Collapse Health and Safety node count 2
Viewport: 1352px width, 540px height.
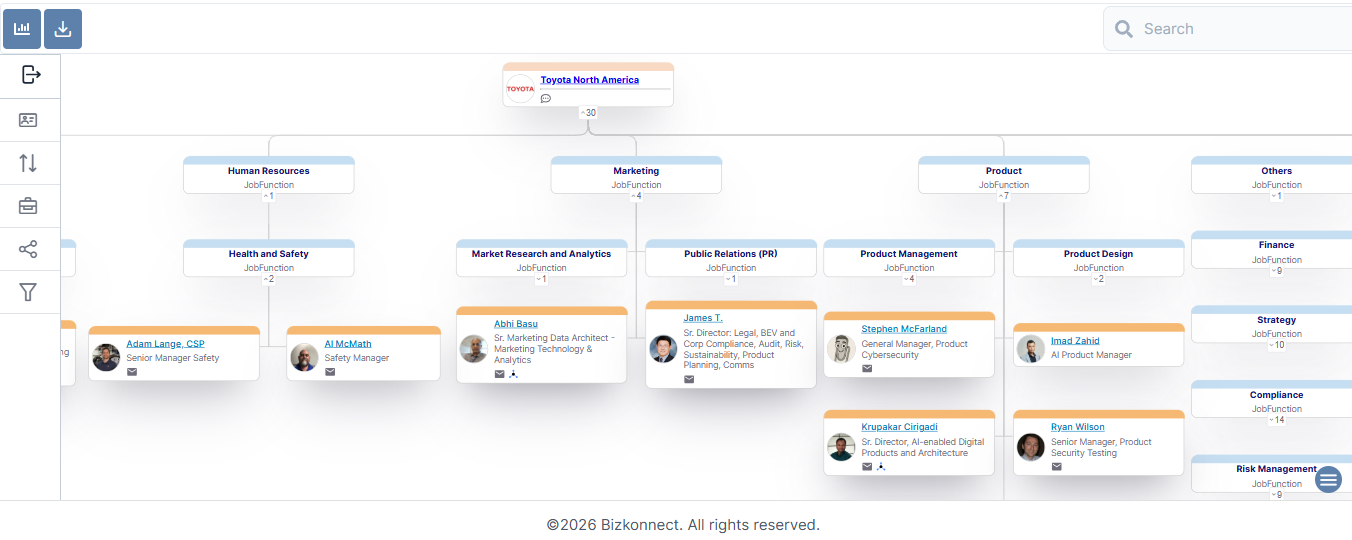pos(268,279)
